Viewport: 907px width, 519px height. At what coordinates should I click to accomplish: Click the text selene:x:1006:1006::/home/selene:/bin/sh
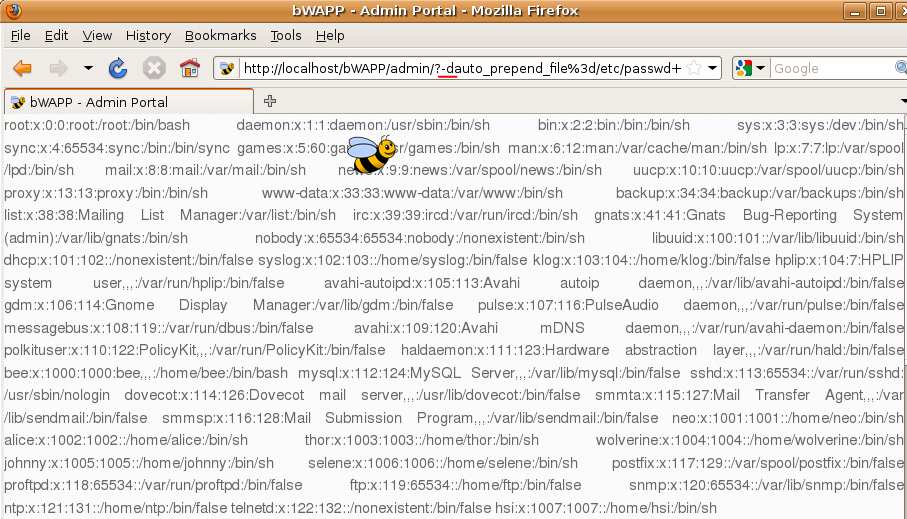click(443, 463)
